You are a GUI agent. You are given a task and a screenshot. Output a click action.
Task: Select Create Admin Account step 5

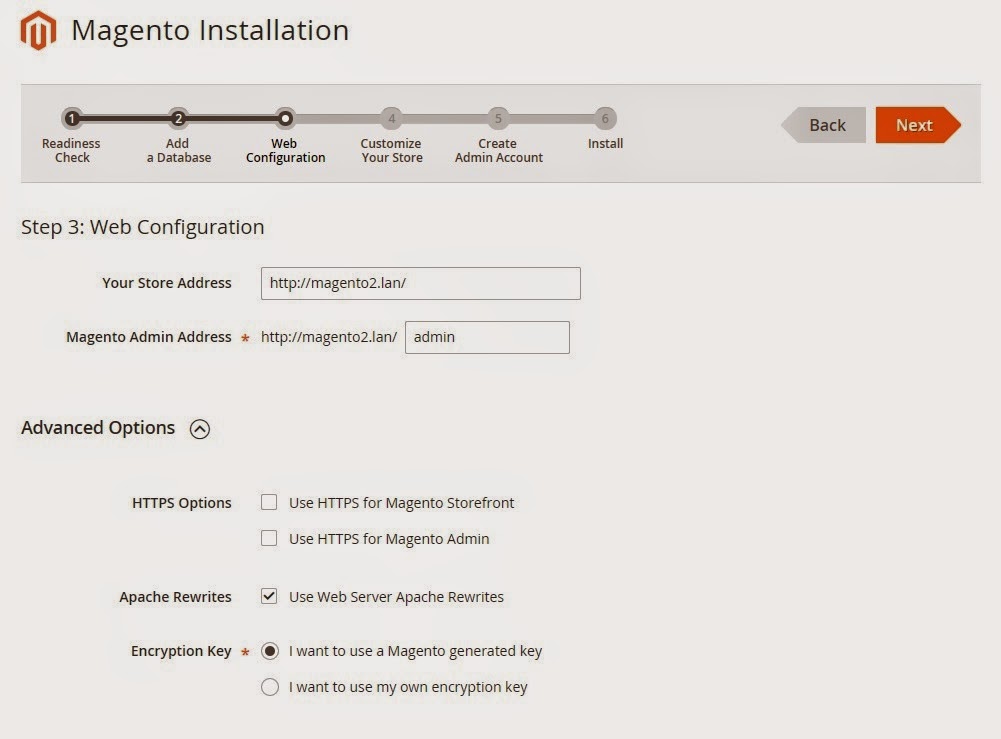click(499, 118)
